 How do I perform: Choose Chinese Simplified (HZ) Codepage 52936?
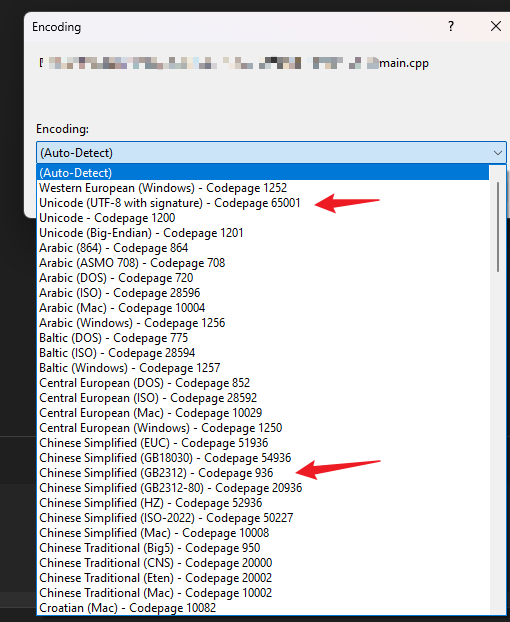263,503
